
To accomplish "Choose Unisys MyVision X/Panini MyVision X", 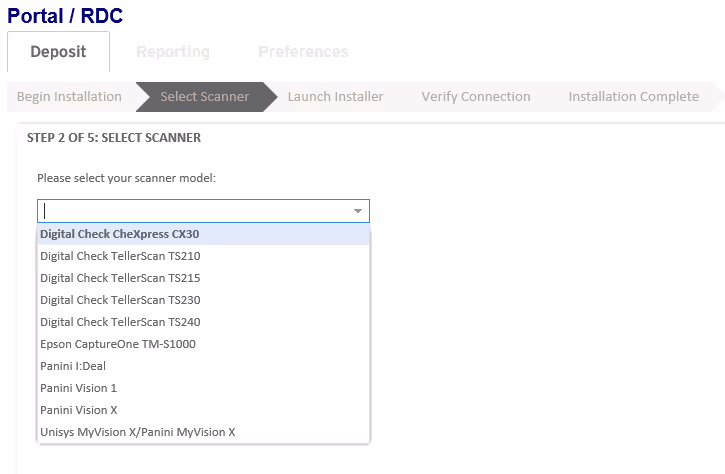I will 203,432.
